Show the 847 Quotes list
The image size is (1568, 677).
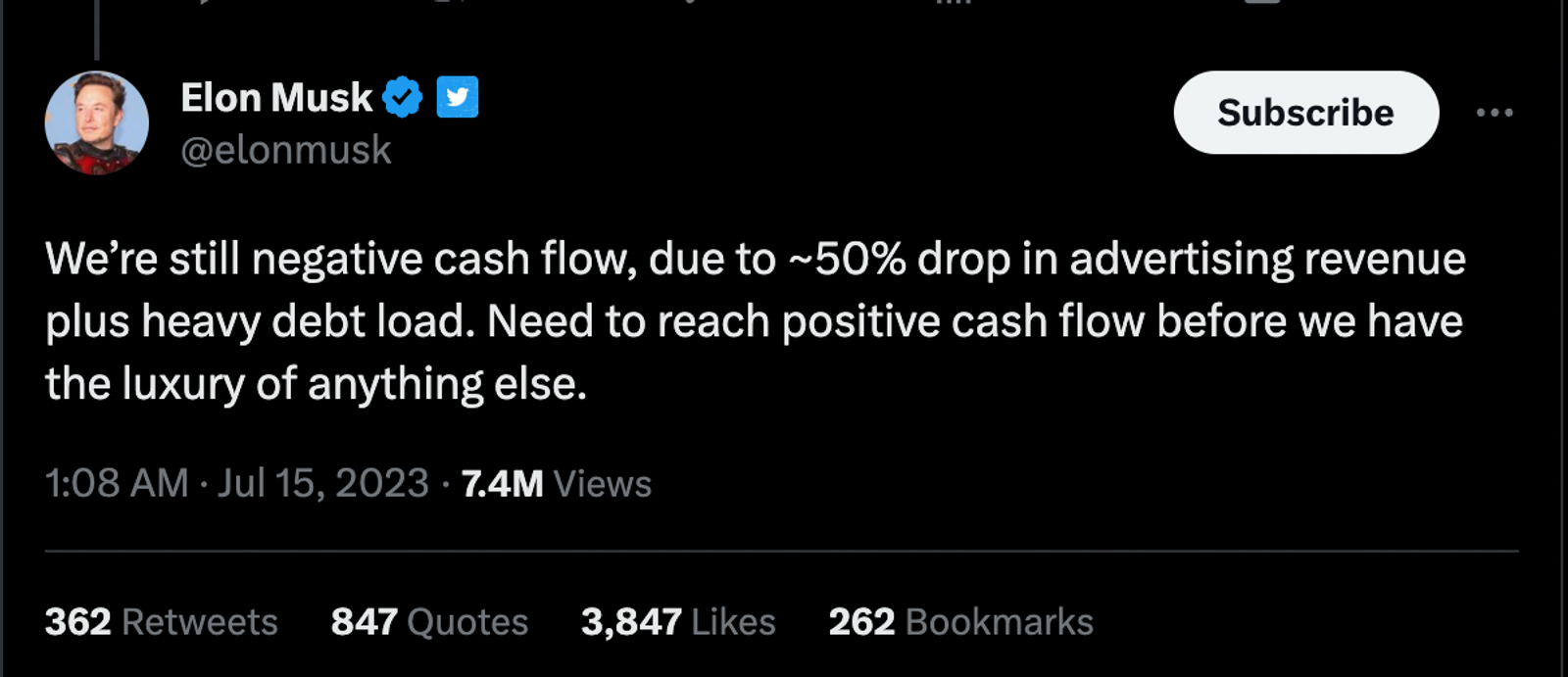[x=429, y=622]
